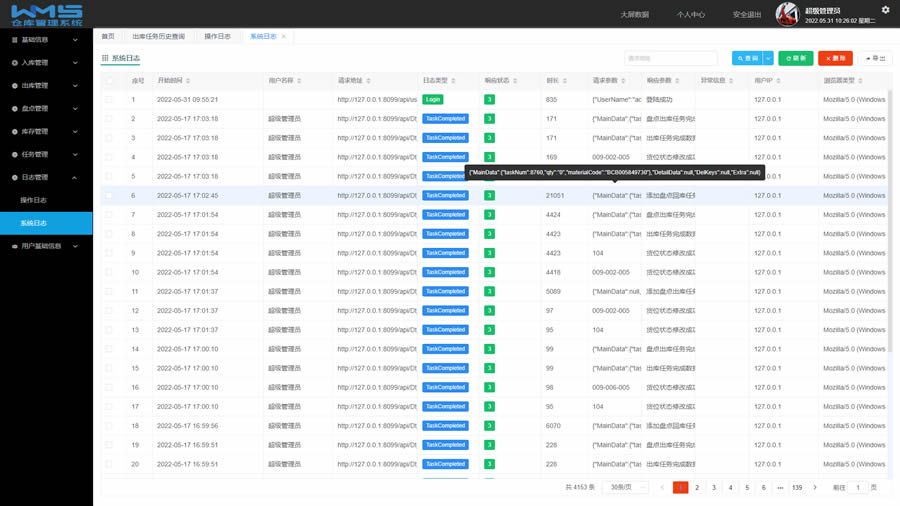
Task: Sort by 开始时间 column
Action: pyautogui.click(x=188, y=80)
